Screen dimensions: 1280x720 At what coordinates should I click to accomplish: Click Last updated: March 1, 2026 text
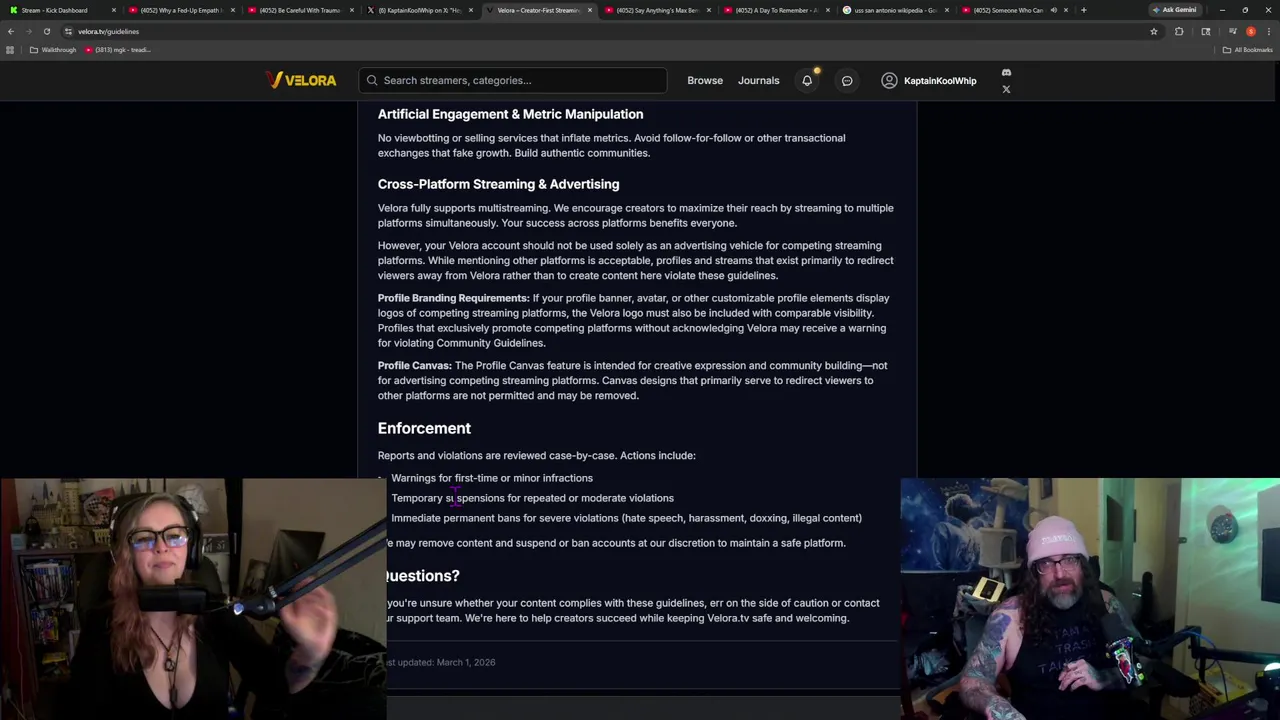pyautogui.click(x=441, y=662)
